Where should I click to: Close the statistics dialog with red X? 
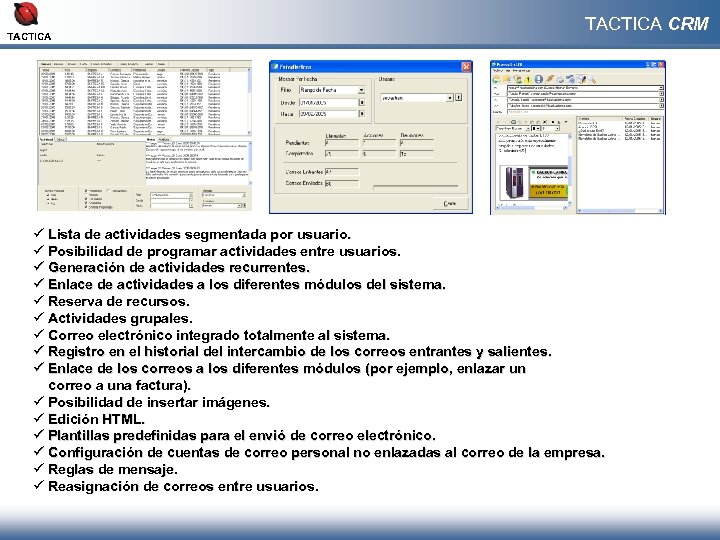coord(466,67)
